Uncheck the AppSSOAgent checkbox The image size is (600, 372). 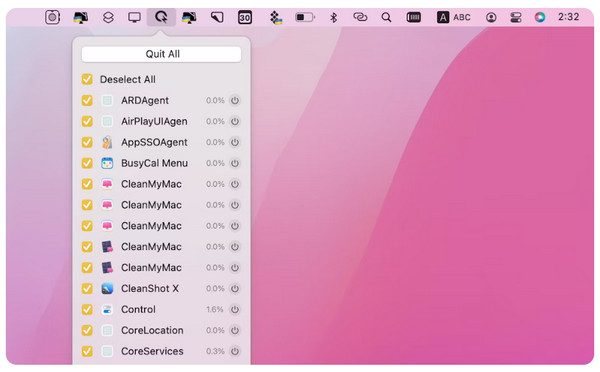click(87, 142)
